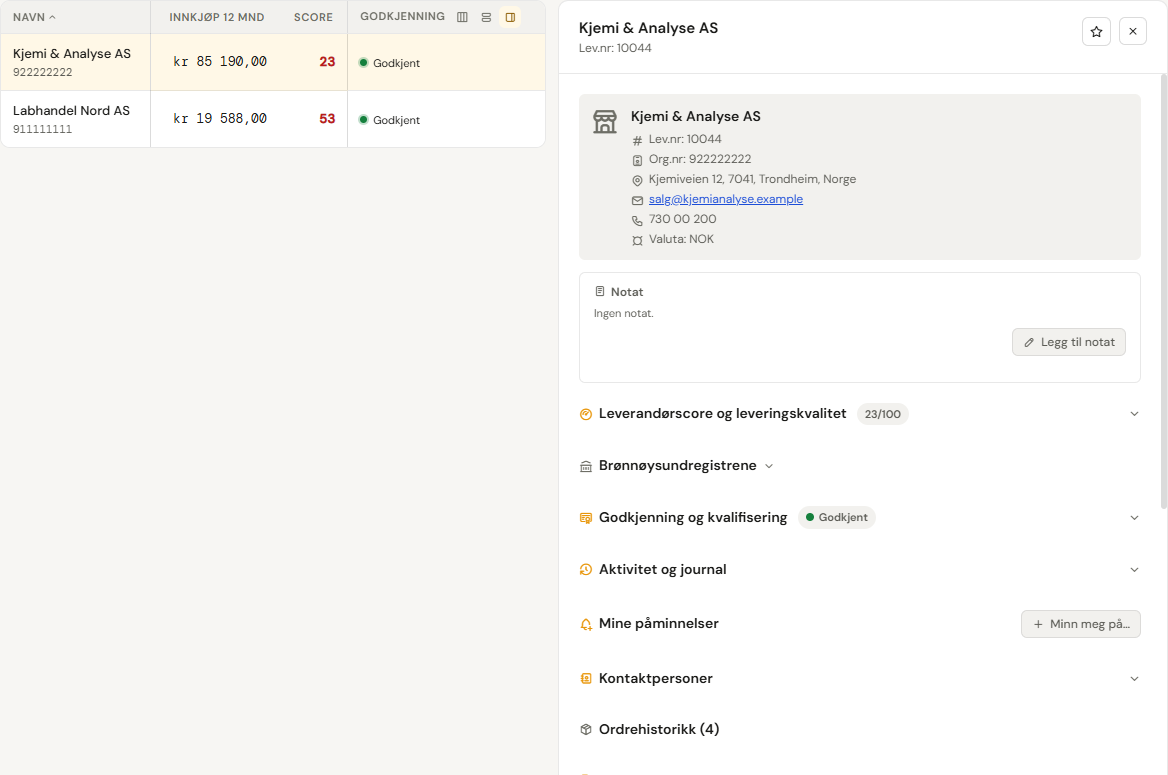
Task: Click Godkjent status in Kjemi & Analyse row
Action: (x=390, y=63)
